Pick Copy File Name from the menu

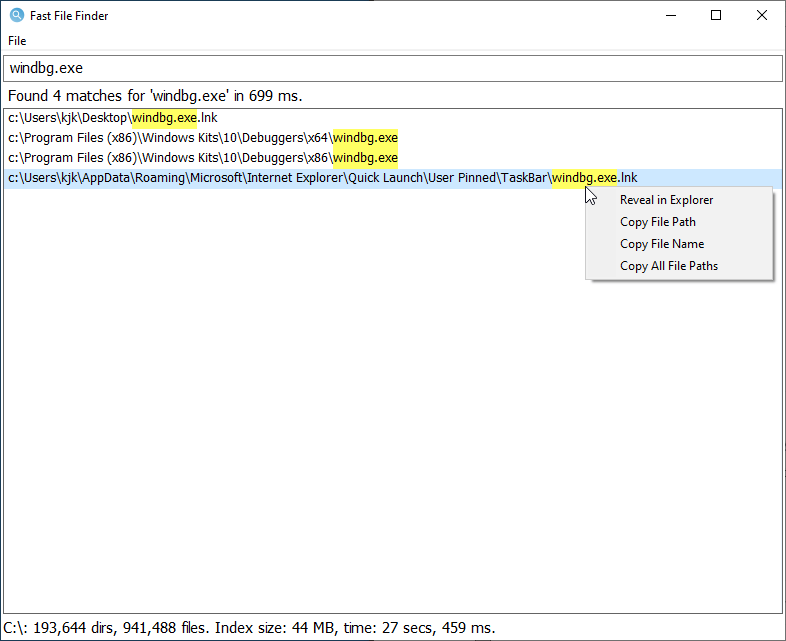click(x=661, y=244)
